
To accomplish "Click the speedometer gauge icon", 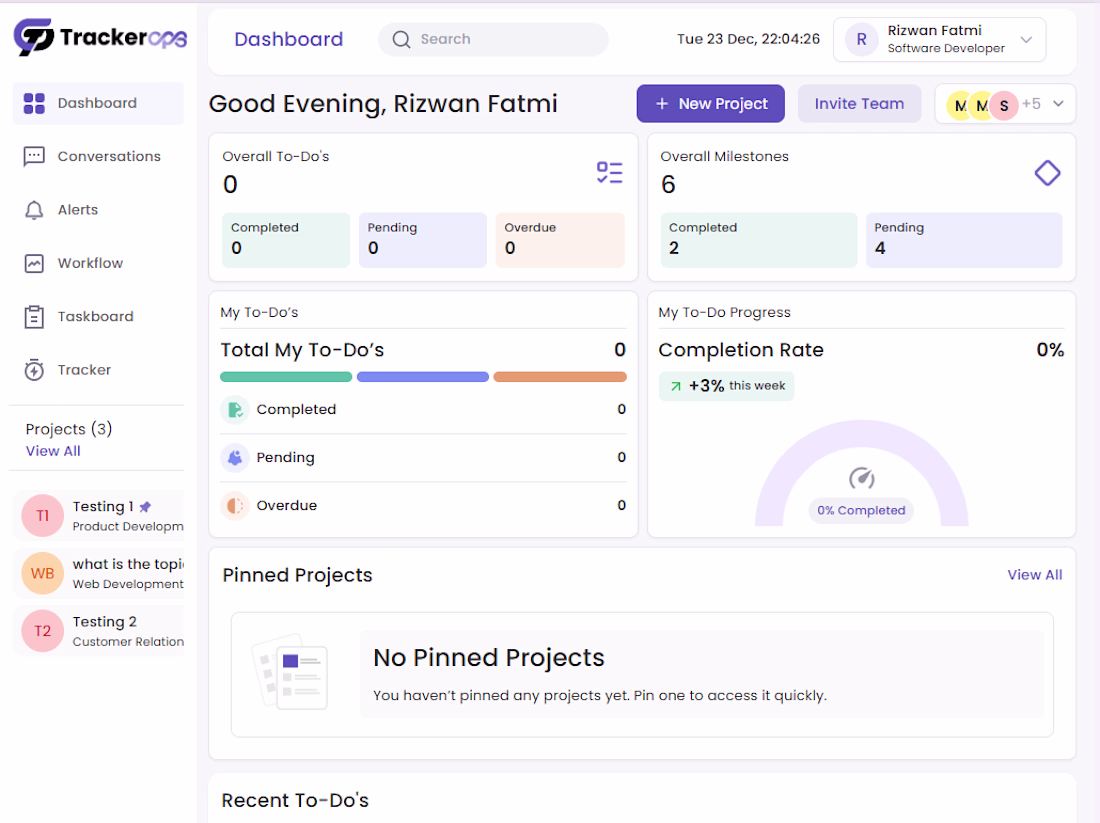I will (861, 479).
